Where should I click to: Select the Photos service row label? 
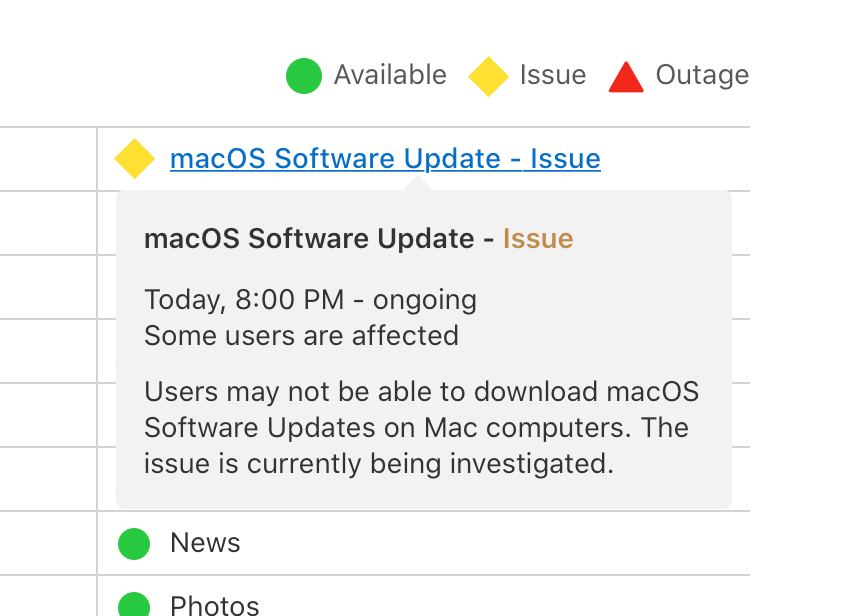[215, 605]
